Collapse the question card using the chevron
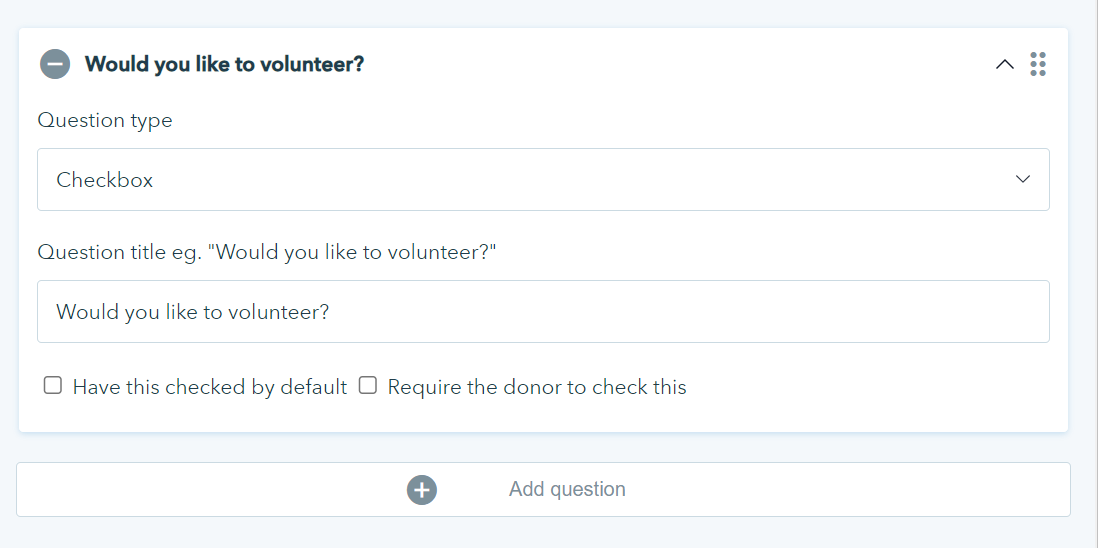1098x548 pixels. click(x=1005, y=65)
